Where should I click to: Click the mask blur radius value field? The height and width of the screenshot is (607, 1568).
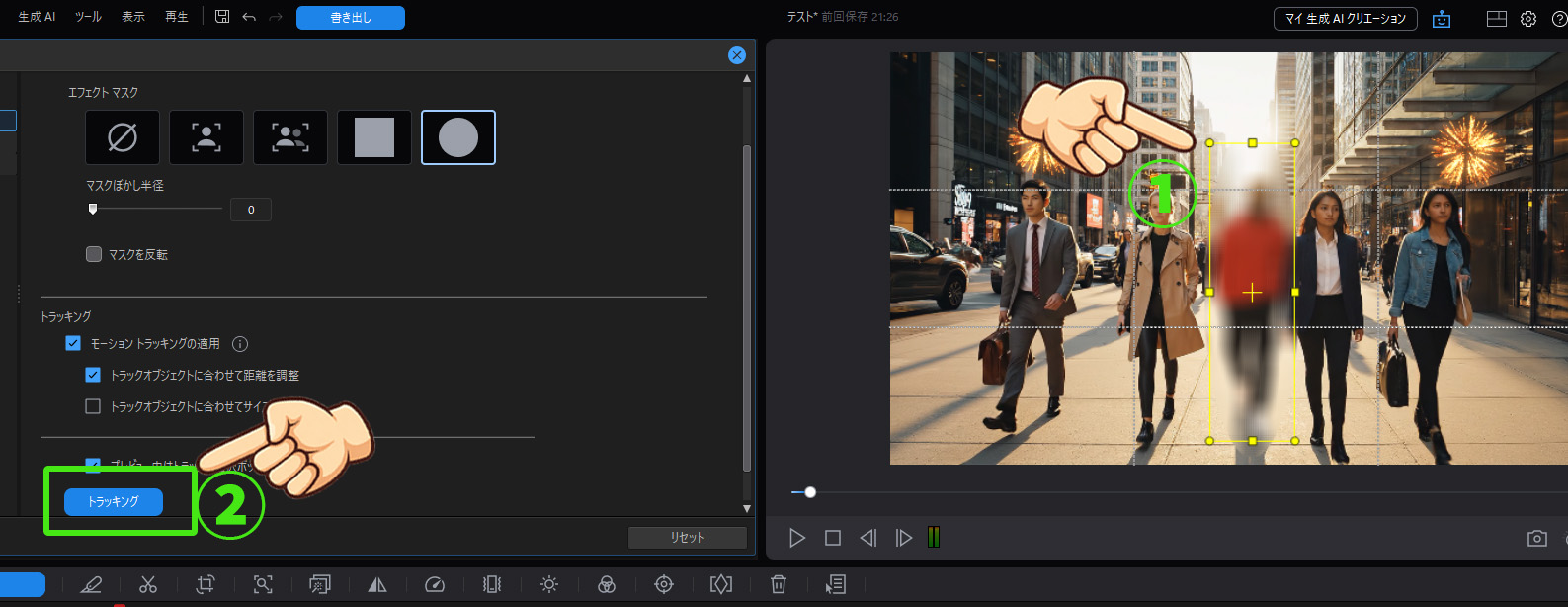pos(251,210)
